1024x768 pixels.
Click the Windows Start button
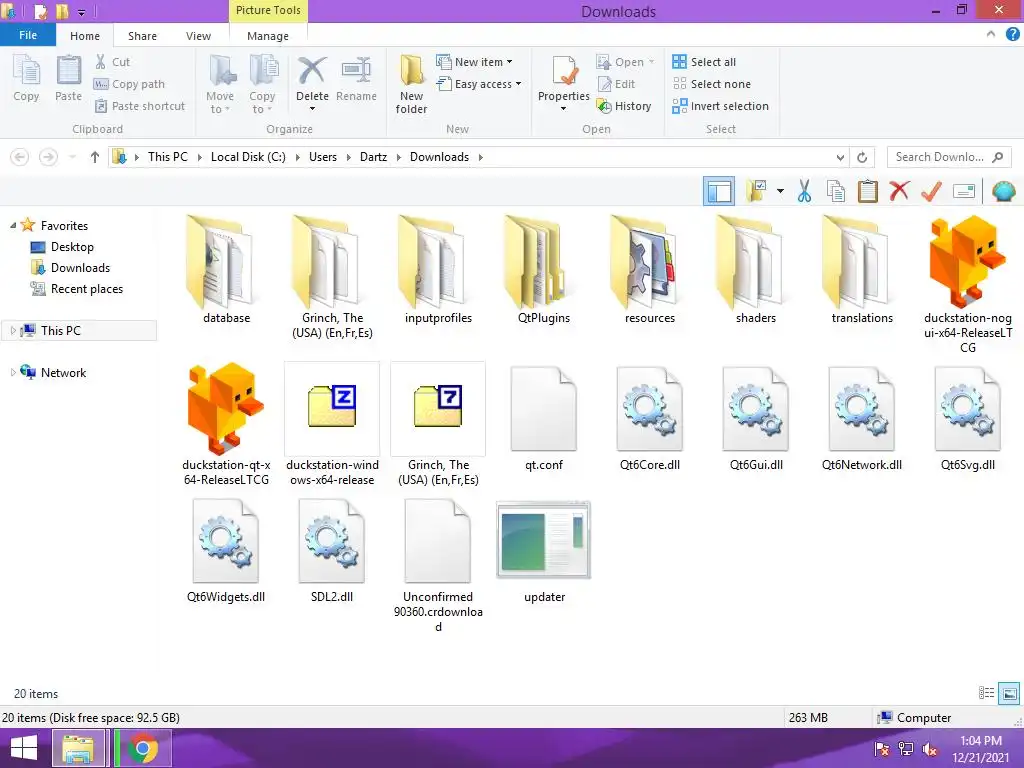pos(24,748)
